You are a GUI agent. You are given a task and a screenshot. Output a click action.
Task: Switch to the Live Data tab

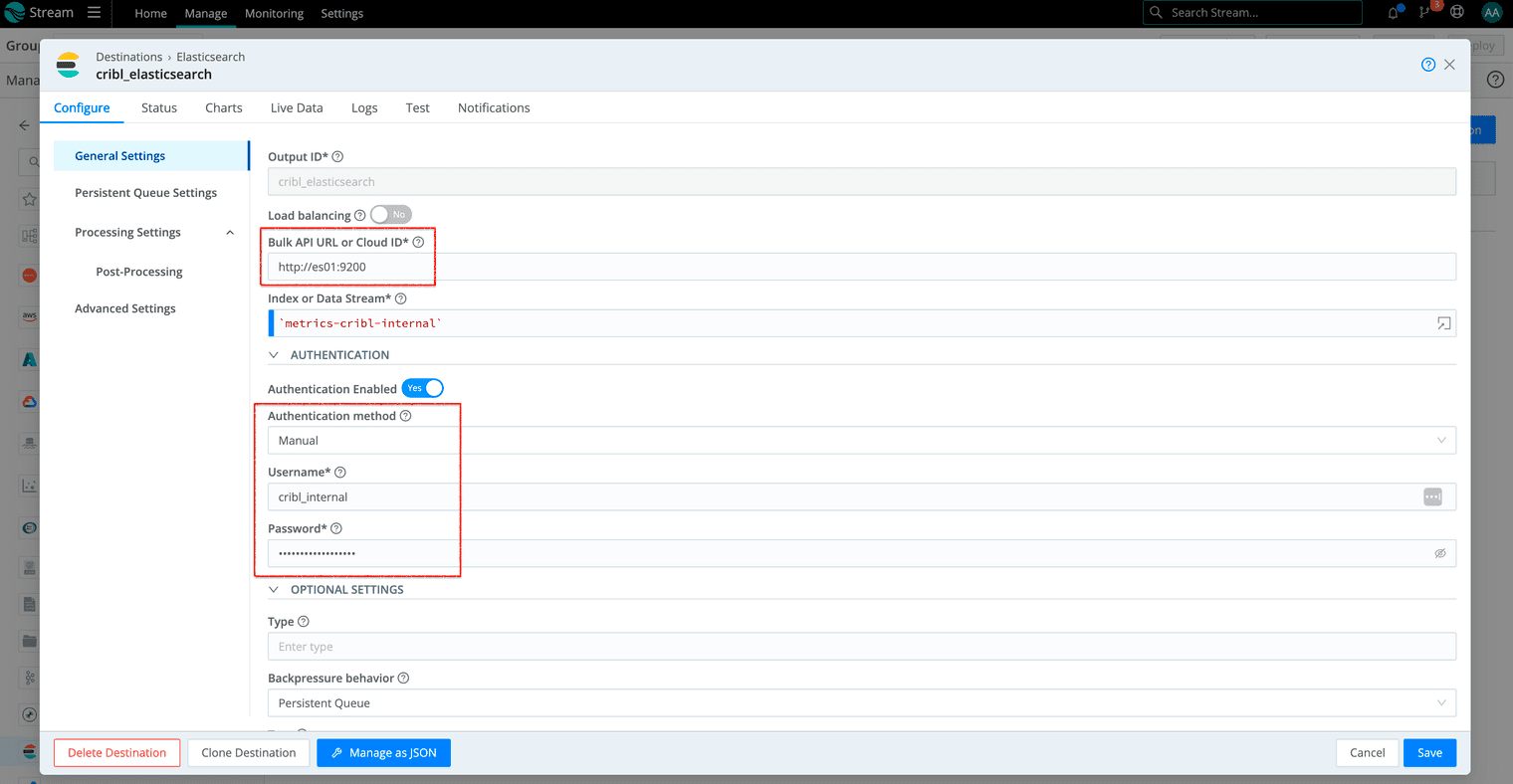coord(297,107)
